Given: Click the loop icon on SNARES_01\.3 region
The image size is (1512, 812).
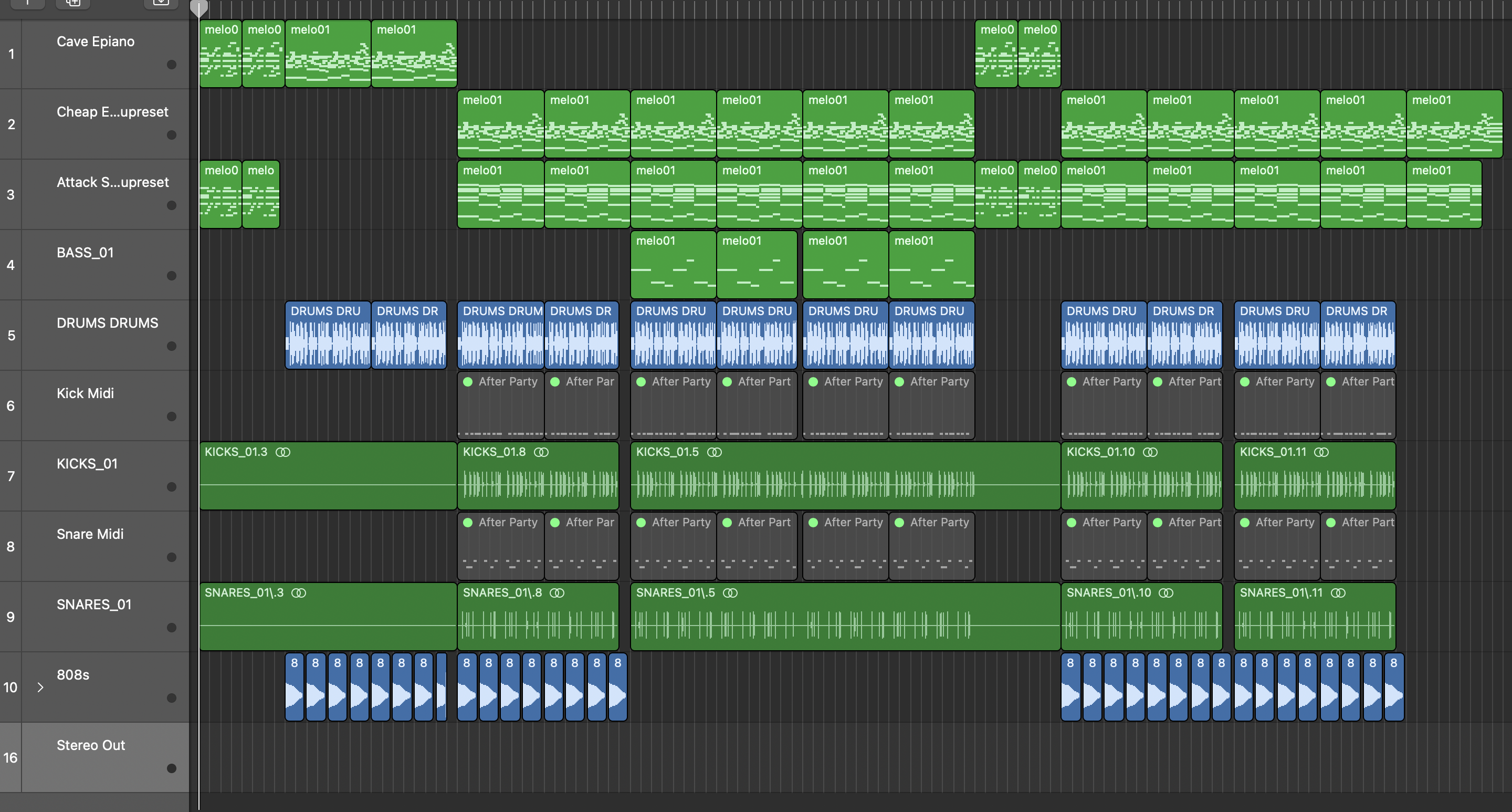Looking at the screenshot, I should click(299, 593).
